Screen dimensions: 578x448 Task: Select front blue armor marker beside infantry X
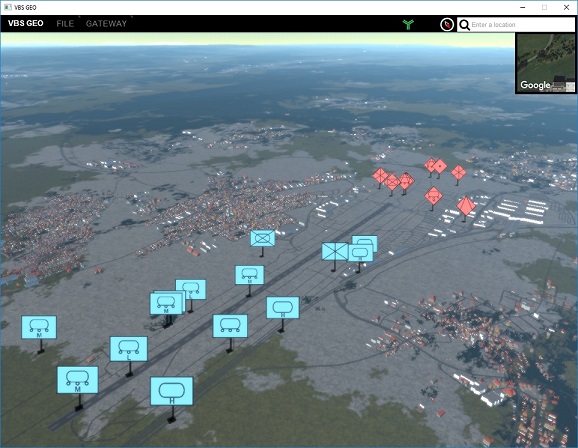[x=361, y=253]
